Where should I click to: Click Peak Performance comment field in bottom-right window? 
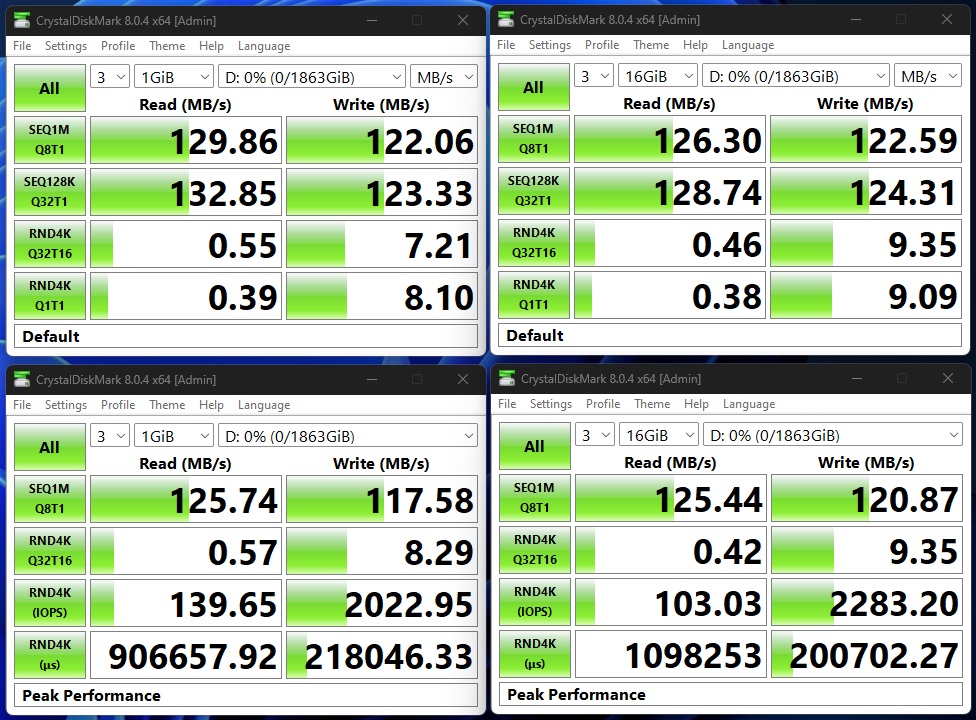point(731,694)
